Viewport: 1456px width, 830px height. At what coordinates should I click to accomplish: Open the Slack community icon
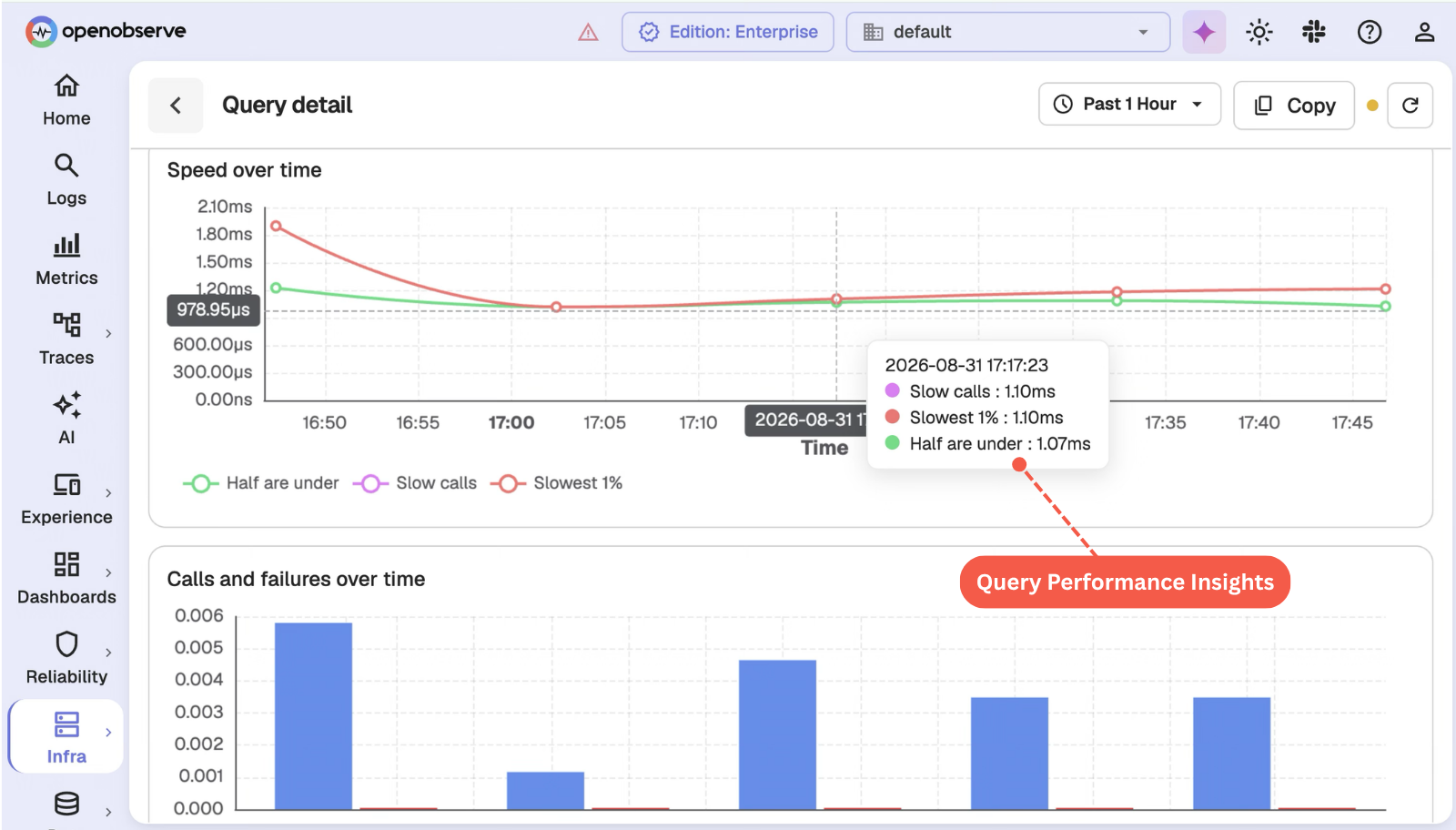tap(1314, 32)
